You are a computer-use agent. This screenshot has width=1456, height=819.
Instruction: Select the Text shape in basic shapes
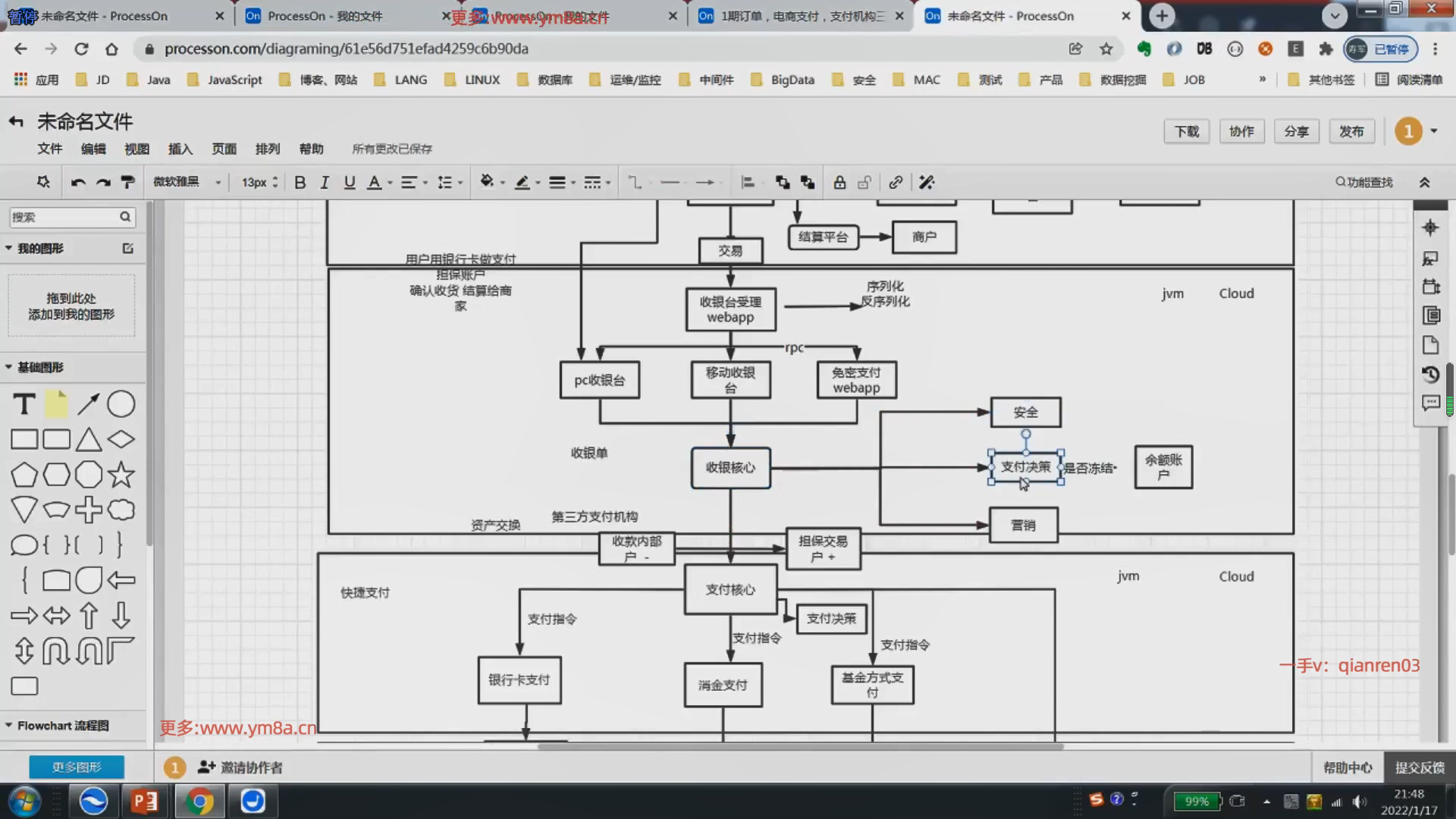tap(24, 404)
